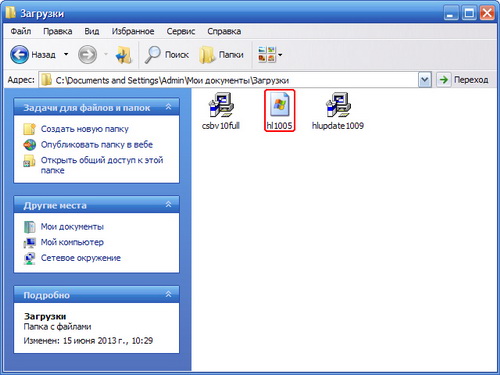This screenshot has width=500, height=375.
Task: Minimize the Загрузки window
Action: (x=451, y=13)
